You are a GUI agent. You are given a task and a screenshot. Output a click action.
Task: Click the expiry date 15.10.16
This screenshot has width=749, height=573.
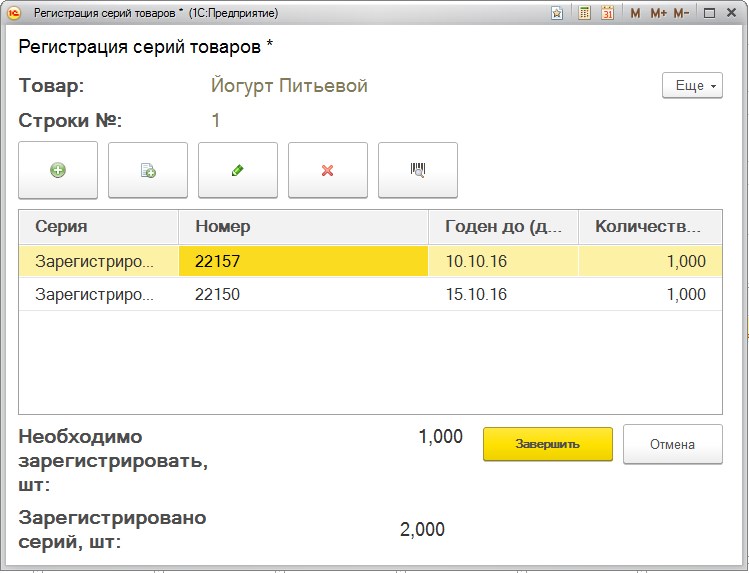point(503,294)
